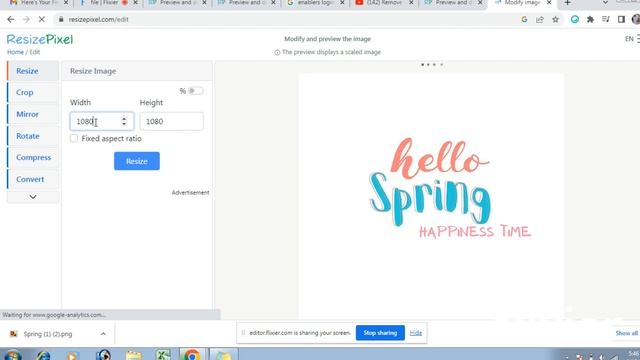Open the Extensions puzzle icon
Image resolution: width=640 pixels, height=360 pixels.
590,19
